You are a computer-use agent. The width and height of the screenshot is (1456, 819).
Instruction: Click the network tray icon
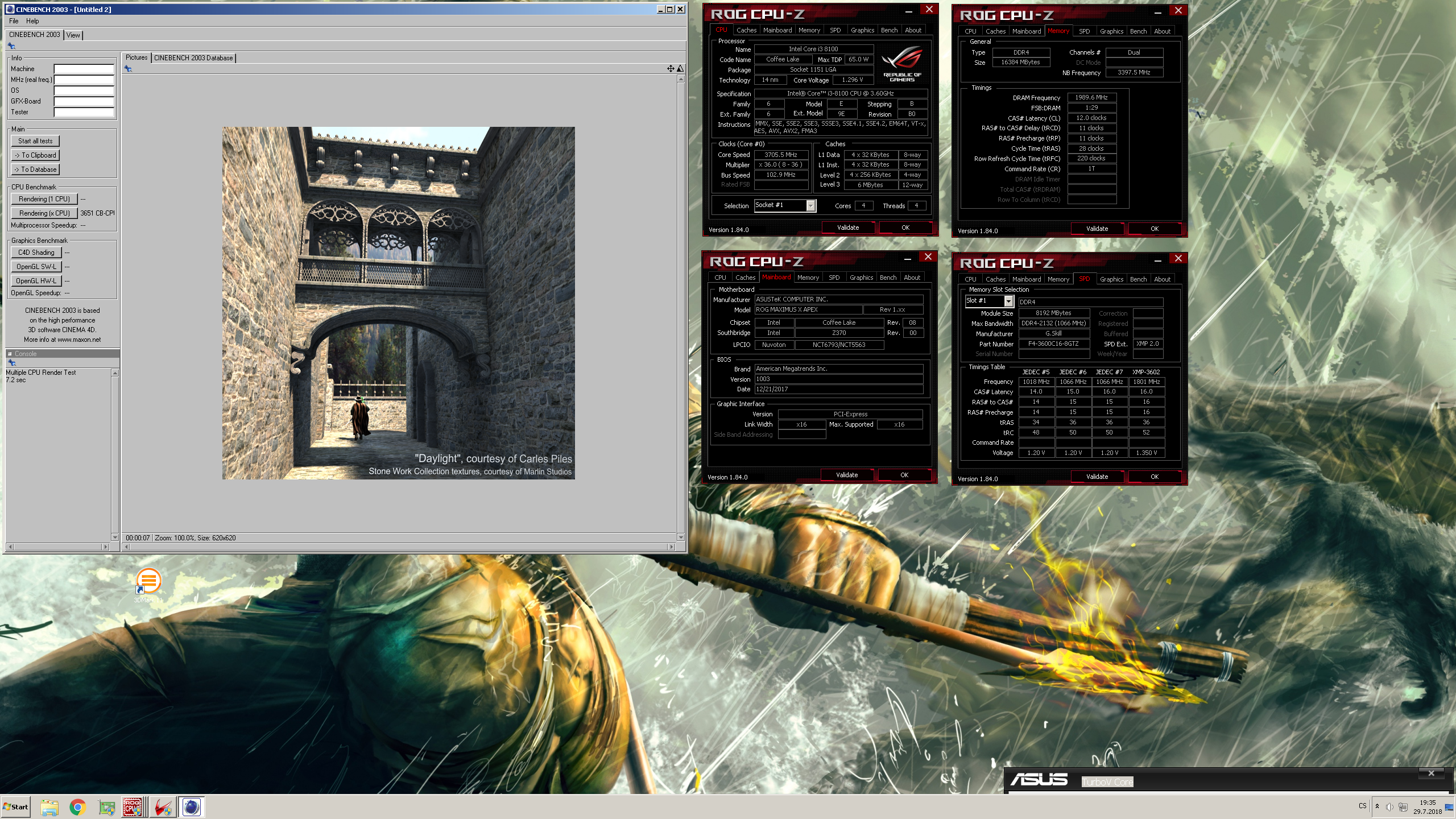[x=1403, y=806]
